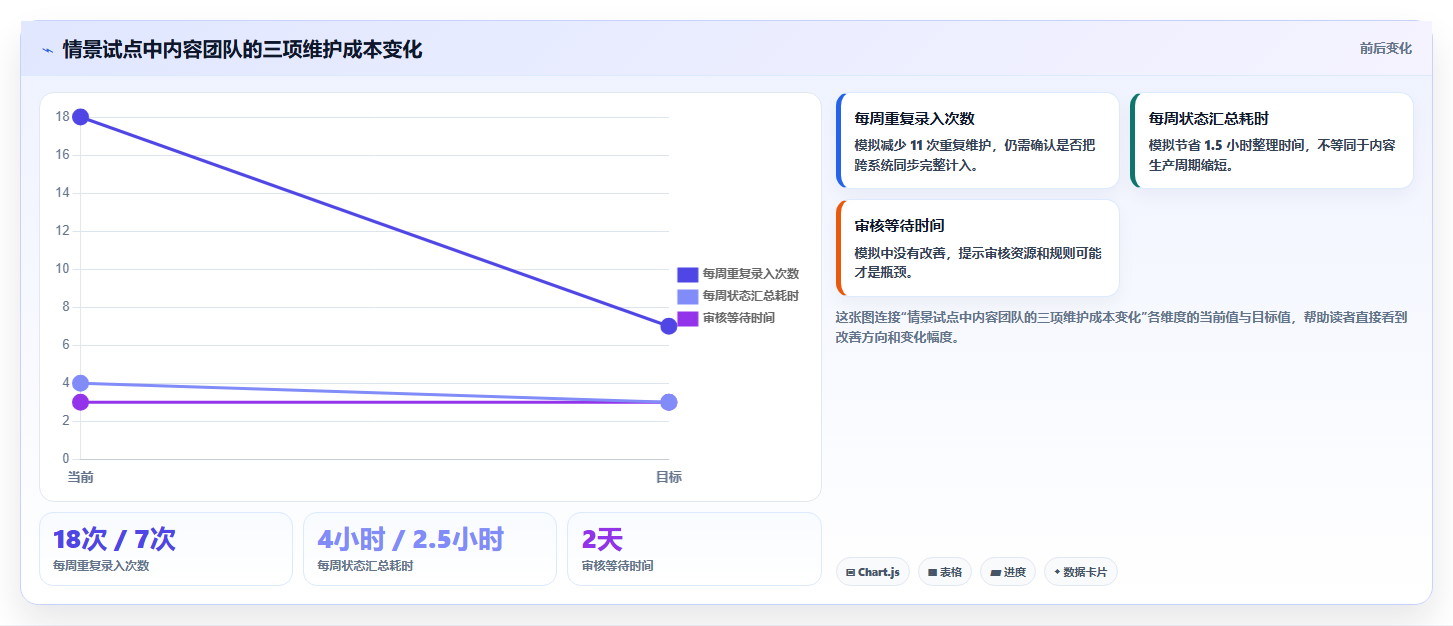Click the text 模拟中没有改善
The width and height of the screenshot is (1453, 626).
(900, 253)
